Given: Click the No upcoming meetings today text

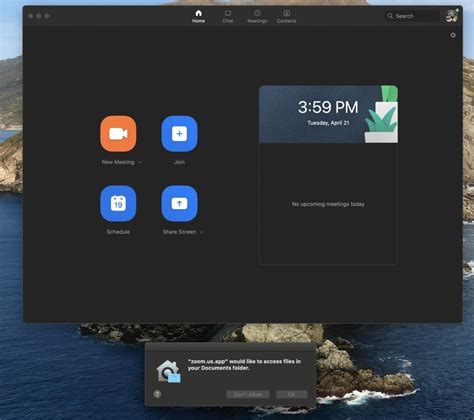Looking at the screenshot, I should click(x=328, y=204).
